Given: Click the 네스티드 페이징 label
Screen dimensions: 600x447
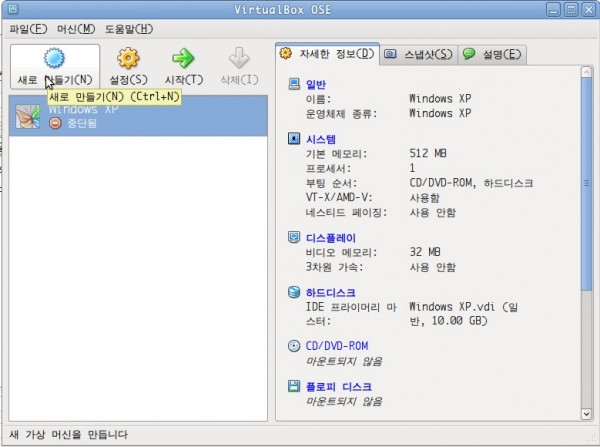Looking at the screenshot, I should [x=346, y=212].
